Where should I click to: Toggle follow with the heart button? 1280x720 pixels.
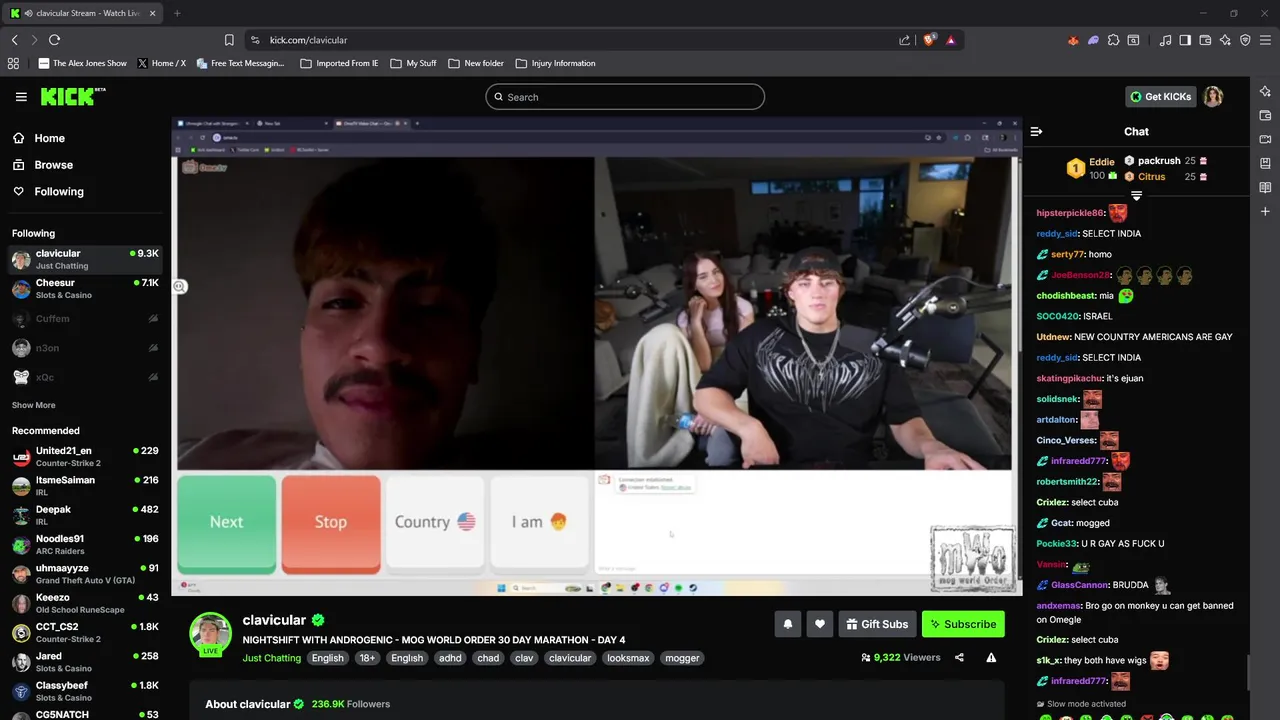click(x=819, y=624)
